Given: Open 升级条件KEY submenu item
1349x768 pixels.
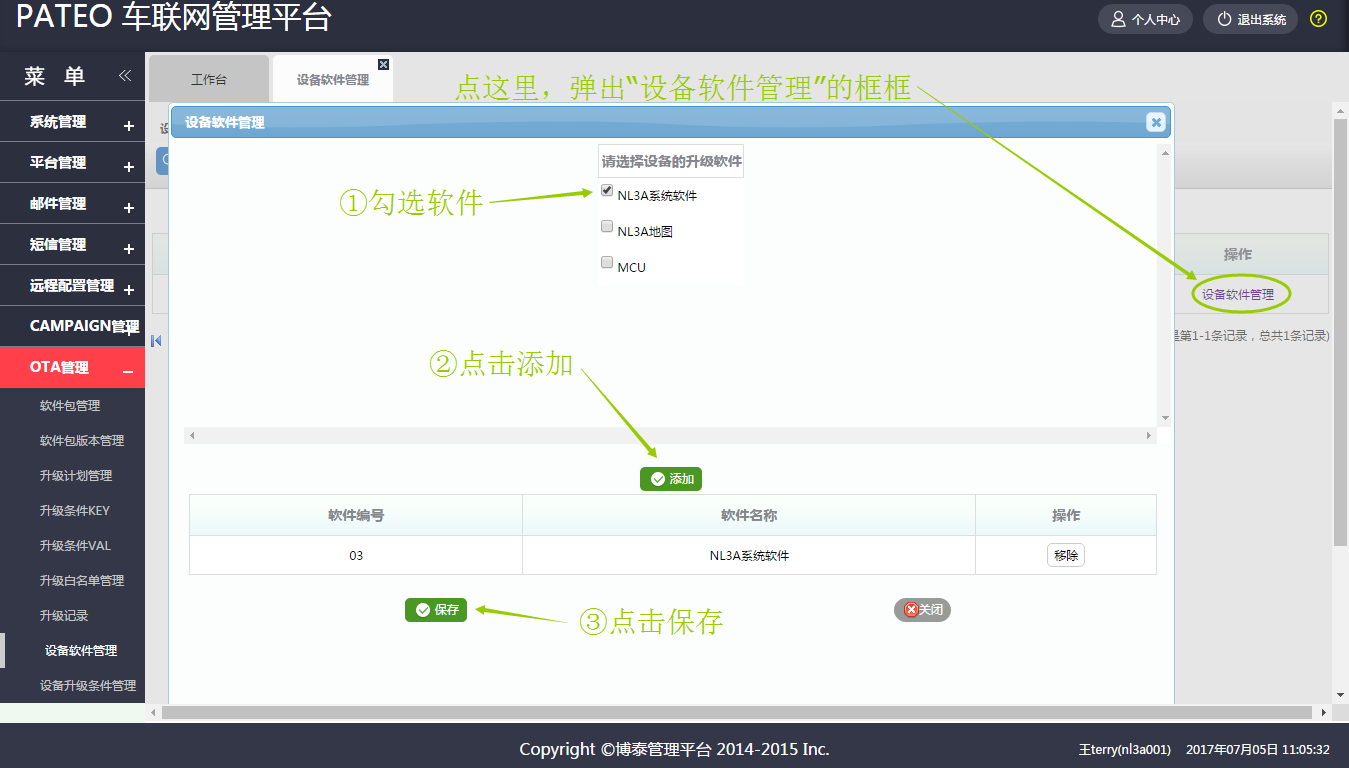Looking at the screenshot, I should coord(75,511).
